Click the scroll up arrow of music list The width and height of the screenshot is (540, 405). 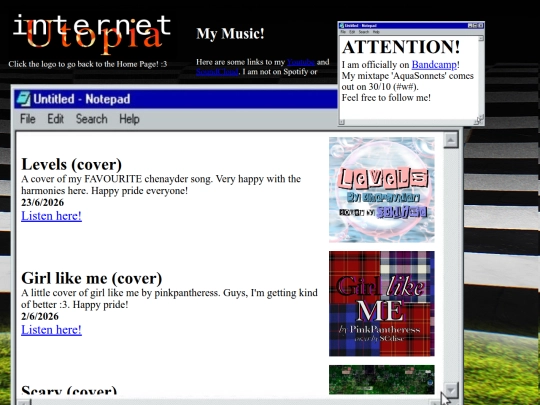(x=451, y=140)
